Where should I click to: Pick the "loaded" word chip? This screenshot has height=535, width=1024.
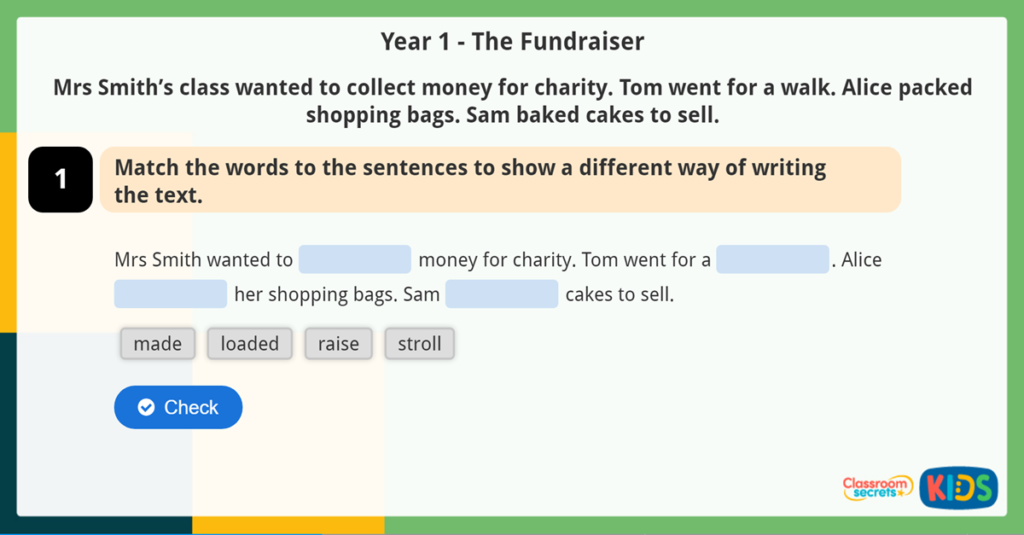250,344
